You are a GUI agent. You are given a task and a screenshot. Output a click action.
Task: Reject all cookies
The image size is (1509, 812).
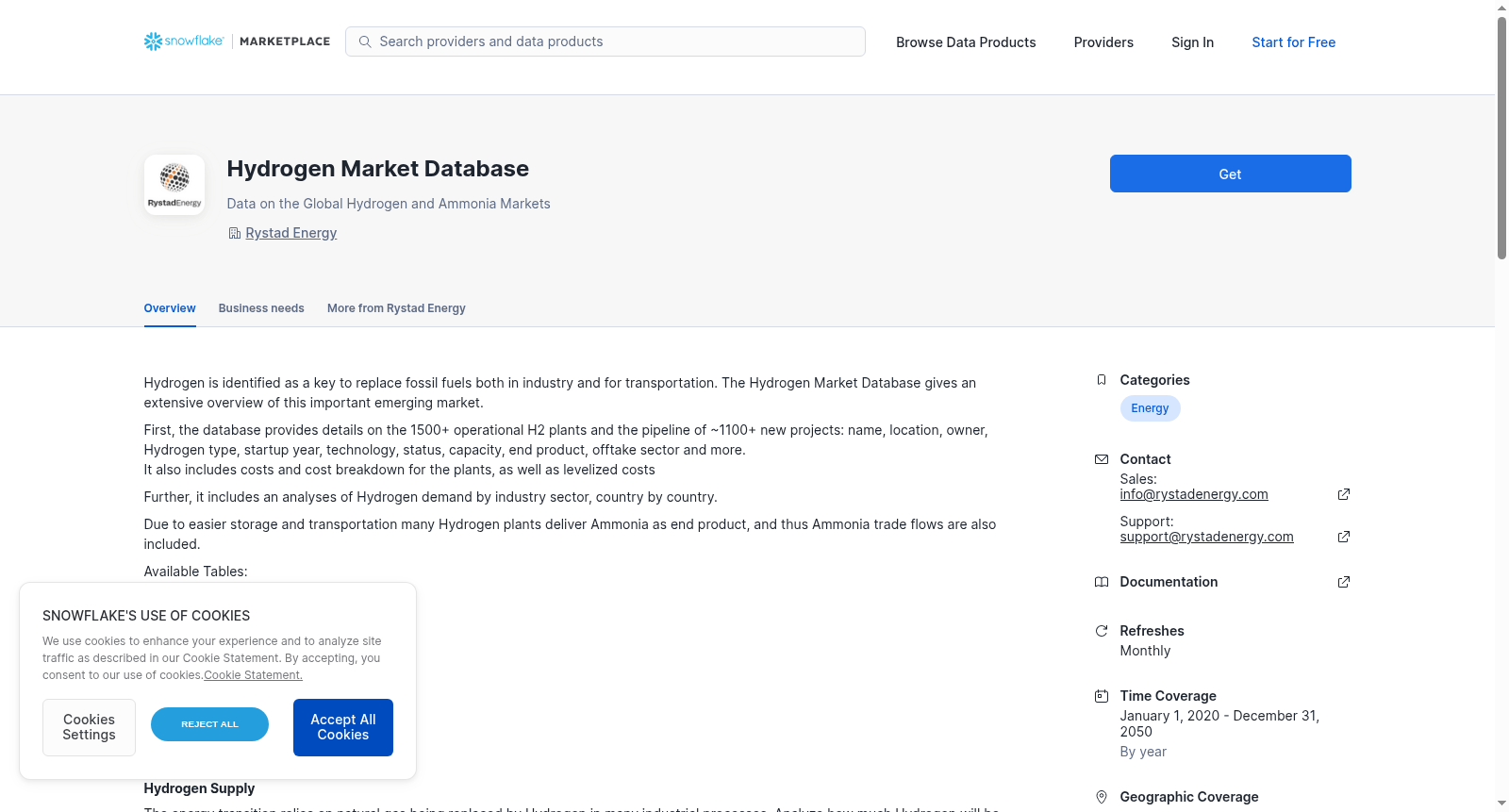pyautogui.click(x=209, y=724)
